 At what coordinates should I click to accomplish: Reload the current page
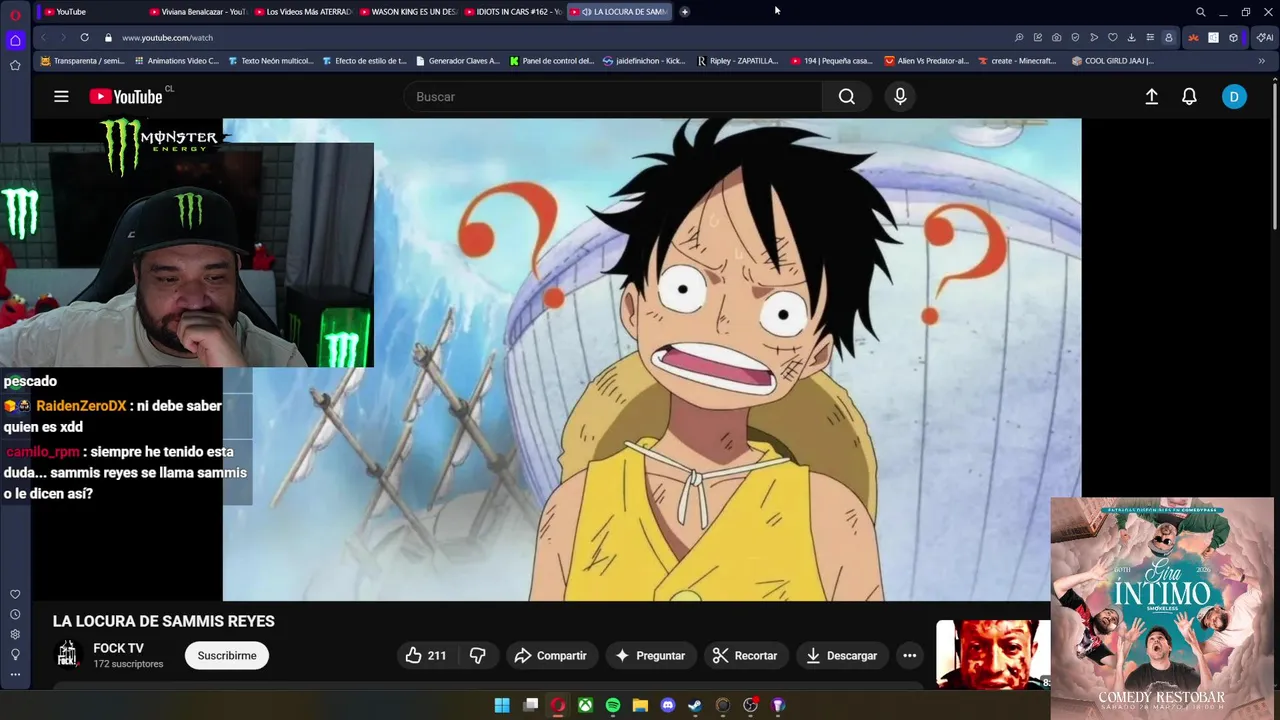click(x=84, y=37)
